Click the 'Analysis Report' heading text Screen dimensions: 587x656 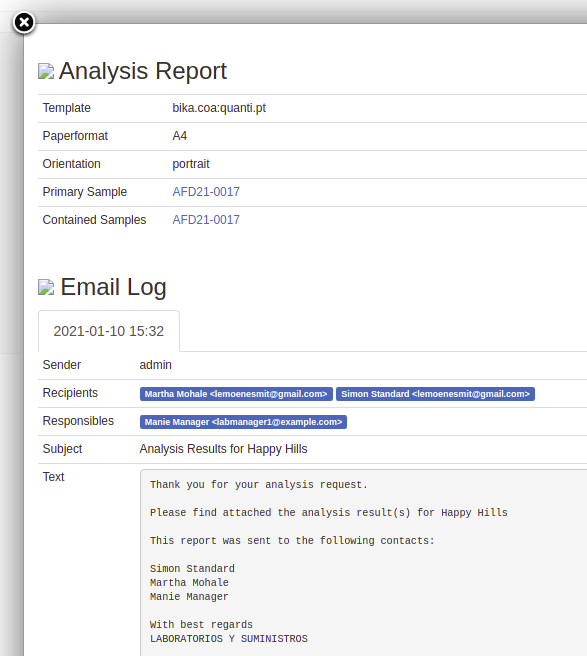[x=143, y=71]
